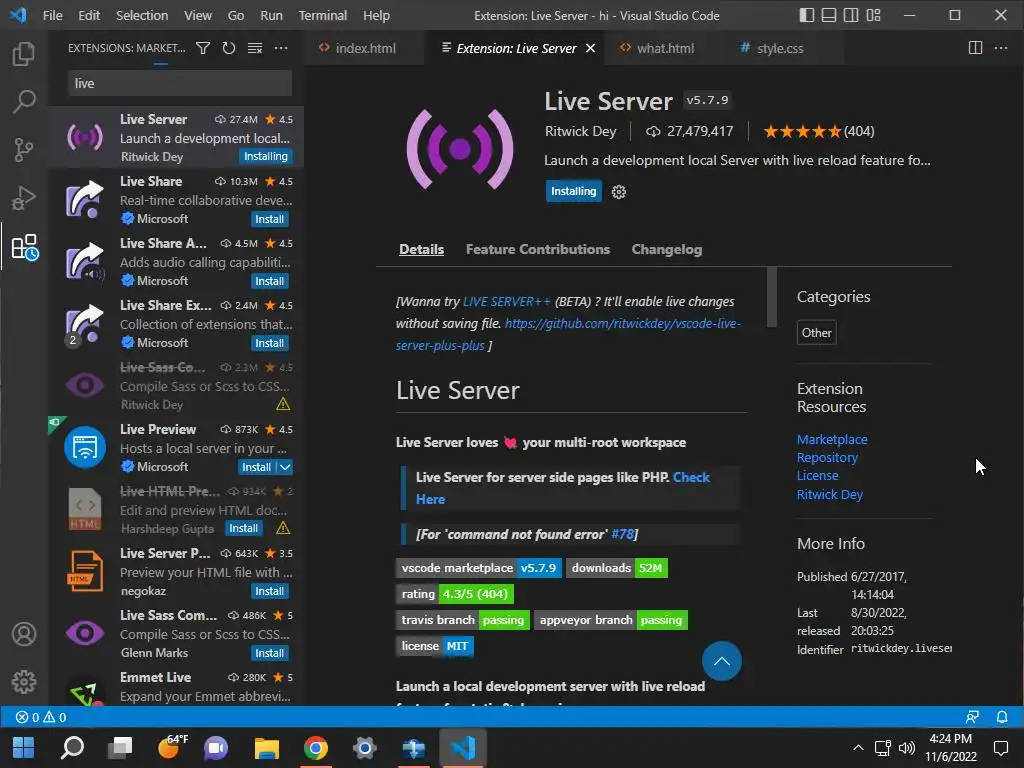Select the Details tab
Image resolution: width=1024 pixels, height=768 pixels.
coord(421,249)
